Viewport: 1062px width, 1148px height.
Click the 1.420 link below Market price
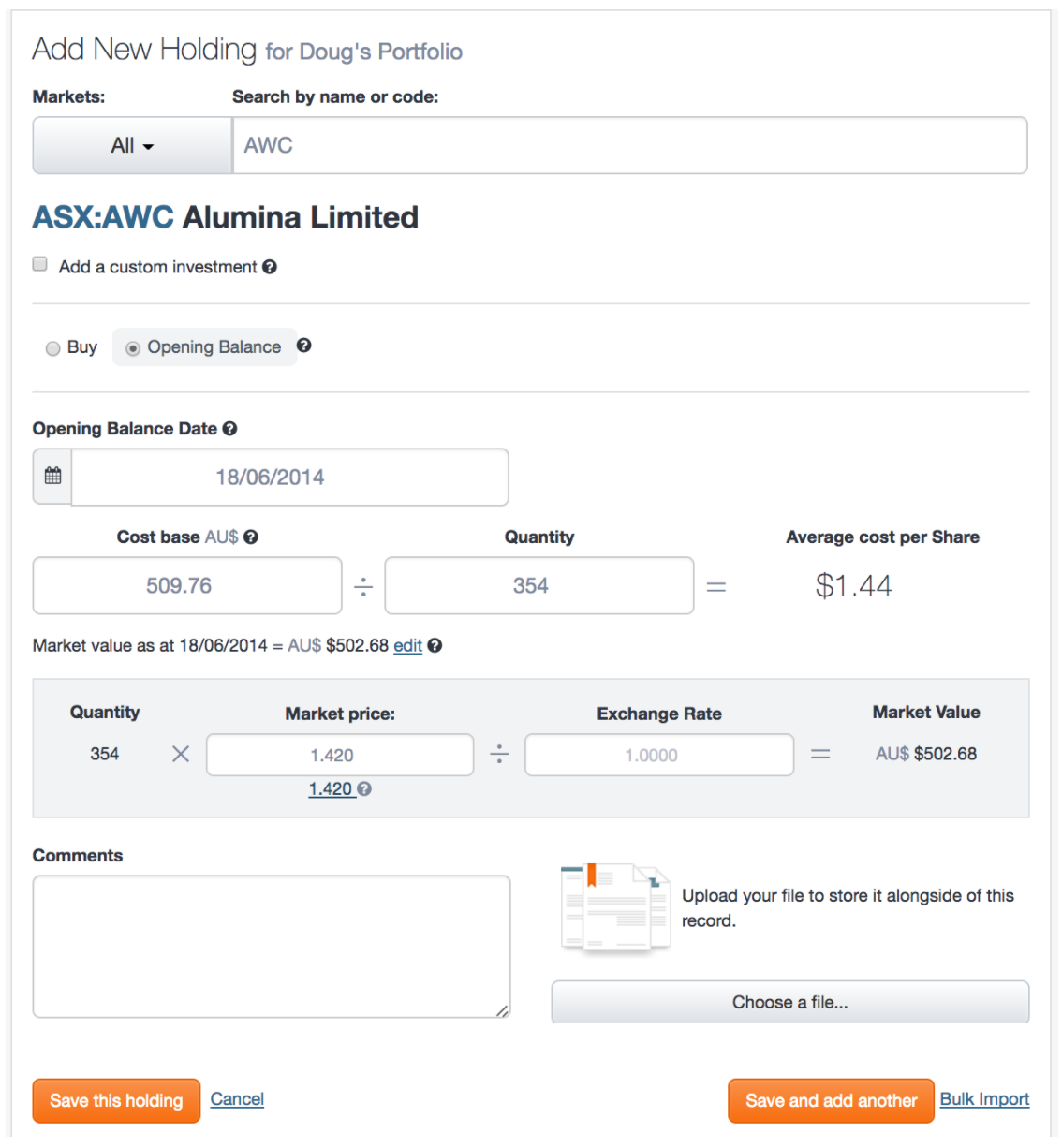(331, 789)
